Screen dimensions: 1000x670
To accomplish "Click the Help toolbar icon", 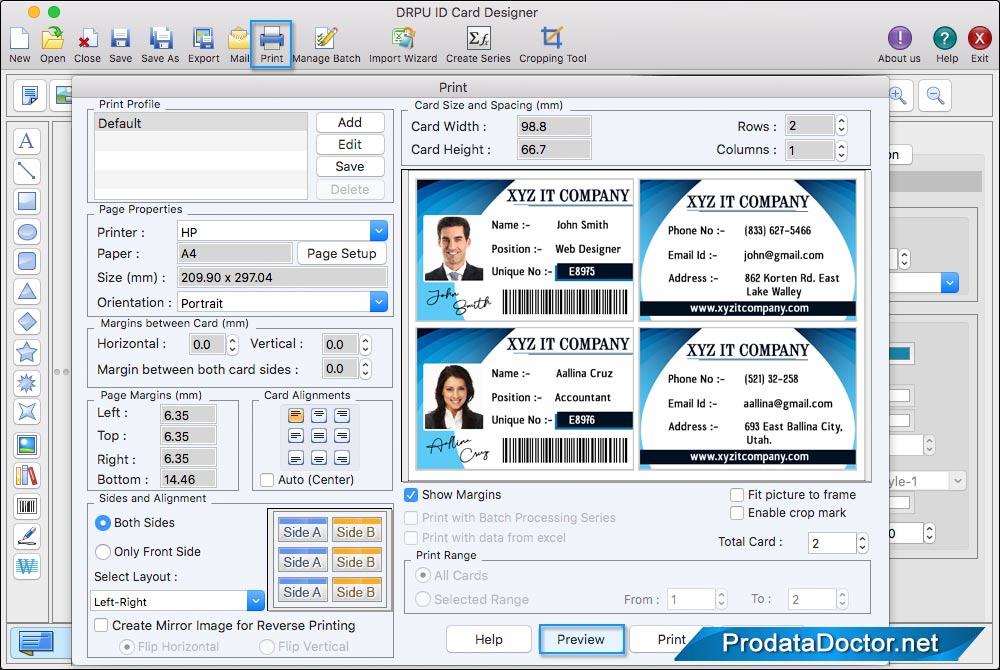I will [x=946, y=45].
